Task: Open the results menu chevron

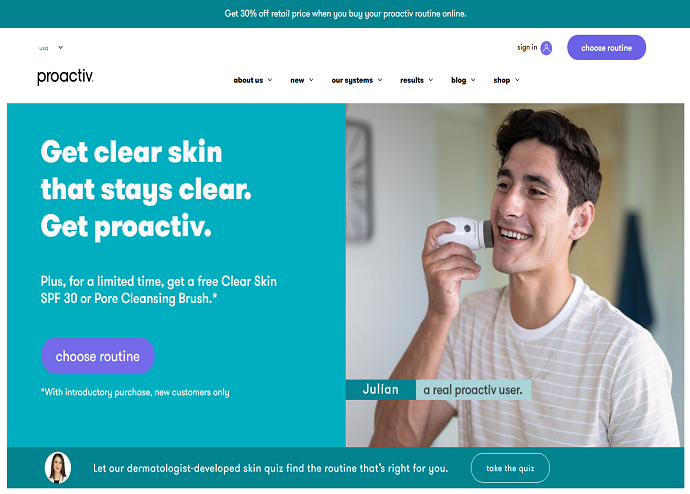Action: click(x=431, y=80)
